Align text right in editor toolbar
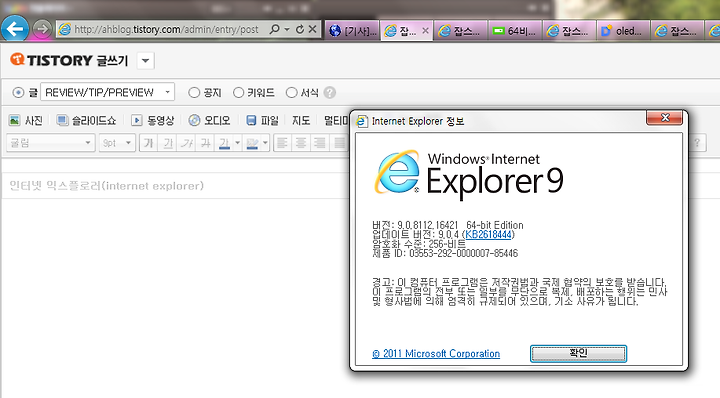Image resolution: width=720 pixels, height=398 pixels. click(320, 143)
